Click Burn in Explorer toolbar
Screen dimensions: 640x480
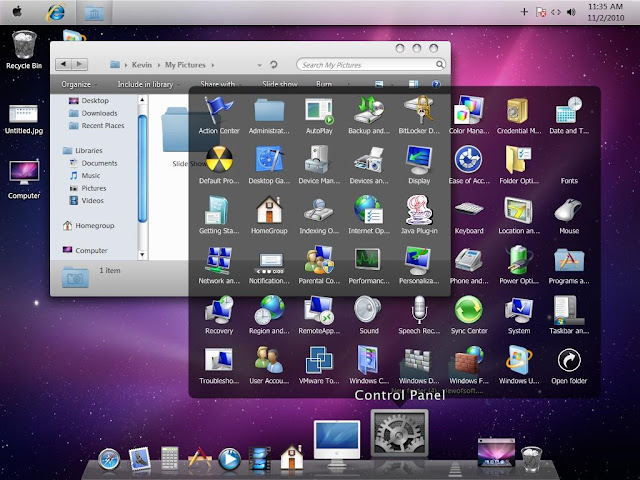point(324,84)
